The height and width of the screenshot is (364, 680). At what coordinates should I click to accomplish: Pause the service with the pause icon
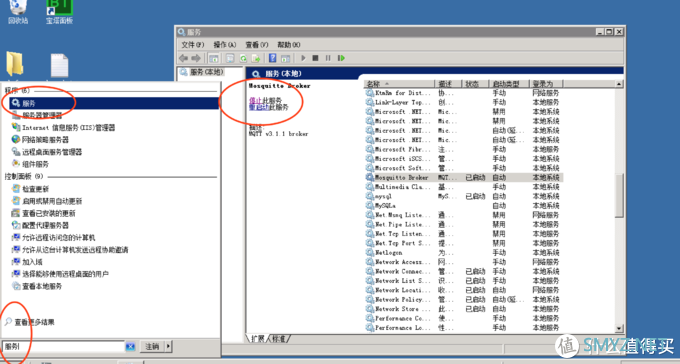(x=328, y=58)
